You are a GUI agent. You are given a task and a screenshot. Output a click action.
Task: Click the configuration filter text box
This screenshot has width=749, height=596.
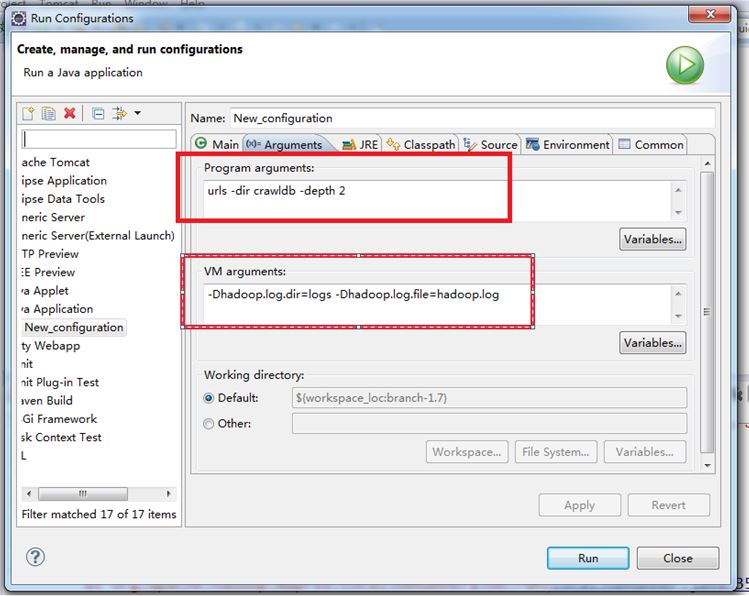(x=99, y=139)
